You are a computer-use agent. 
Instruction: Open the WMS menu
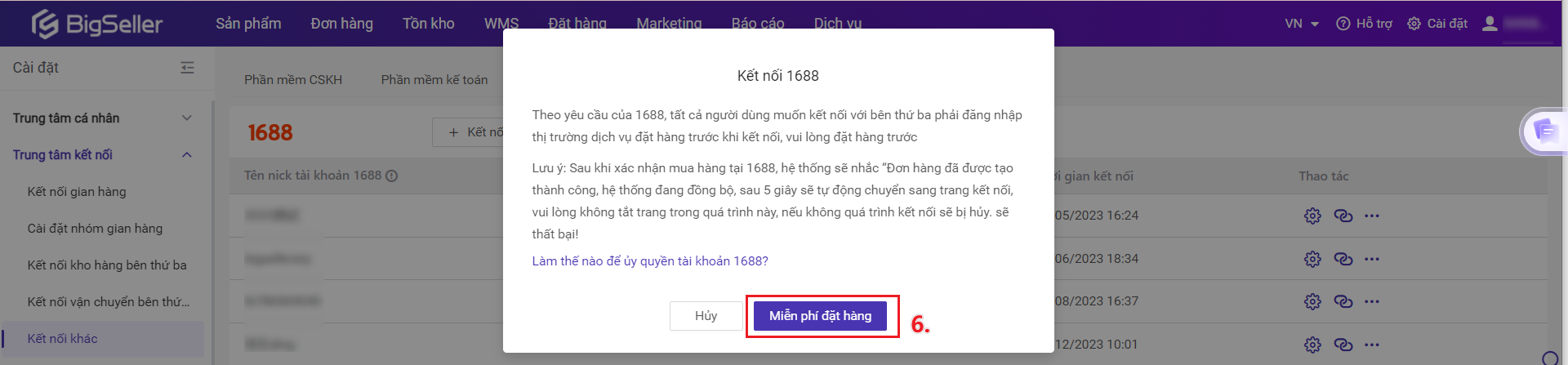click(x=501, y=24)
